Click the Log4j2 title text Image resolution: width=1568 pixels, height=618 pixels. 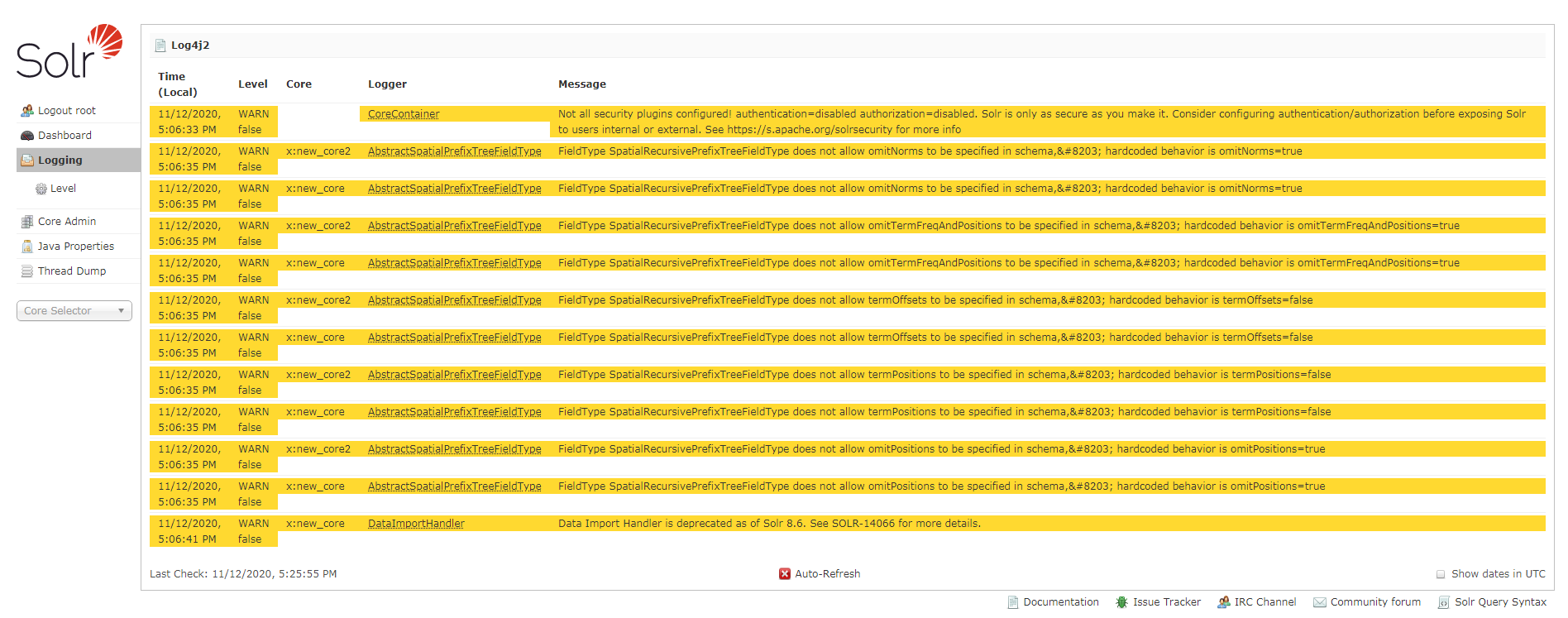click(190, 46)
